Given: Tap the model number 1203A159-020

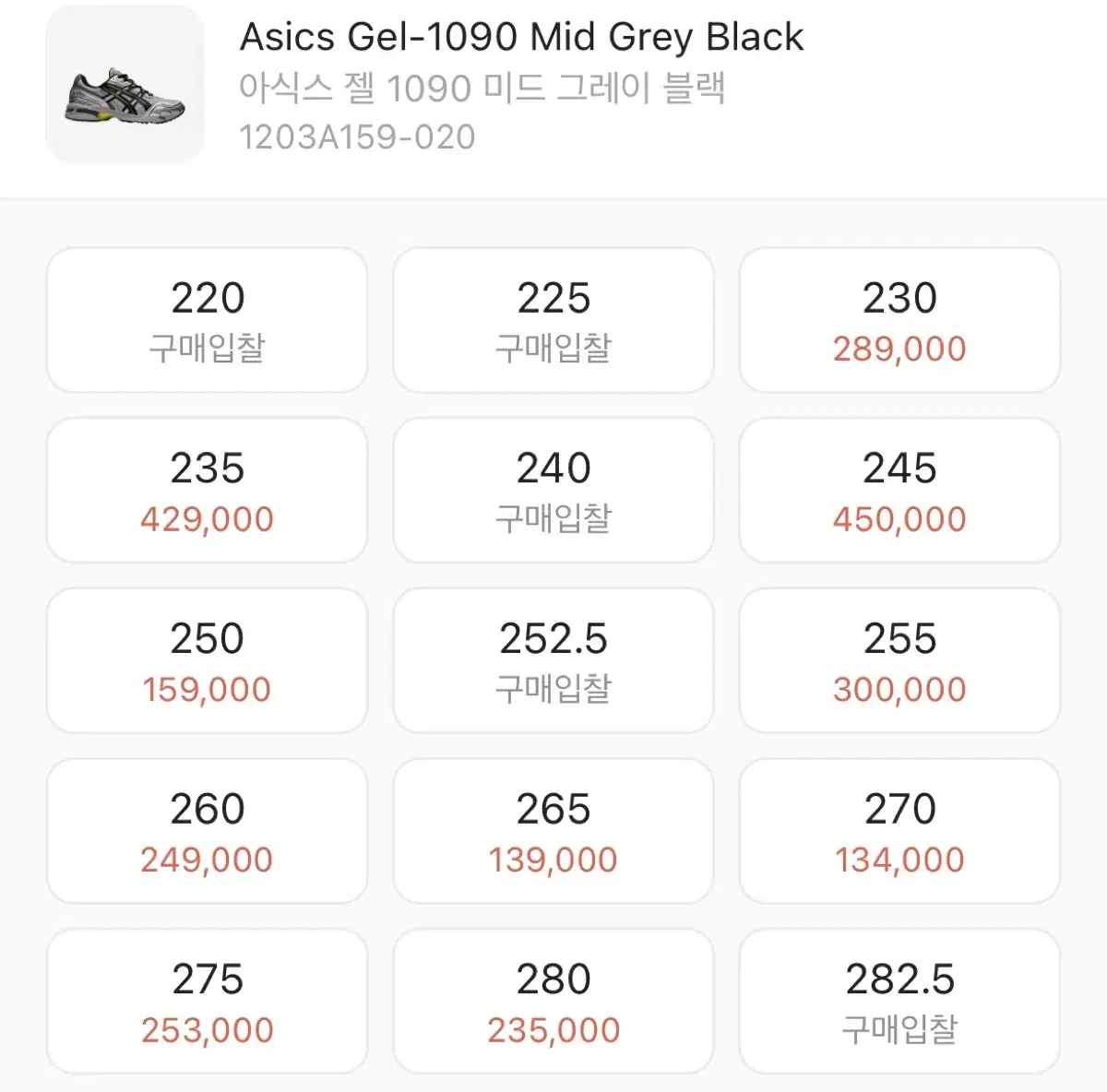Looking at the screenshot, I should point(357,137).
